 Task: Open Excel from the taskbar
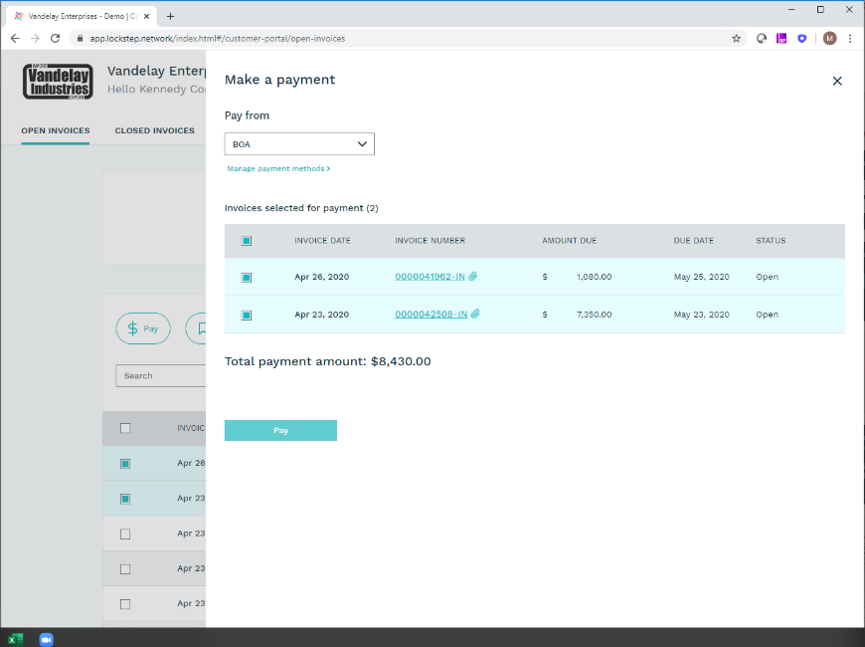pos(15,639)
